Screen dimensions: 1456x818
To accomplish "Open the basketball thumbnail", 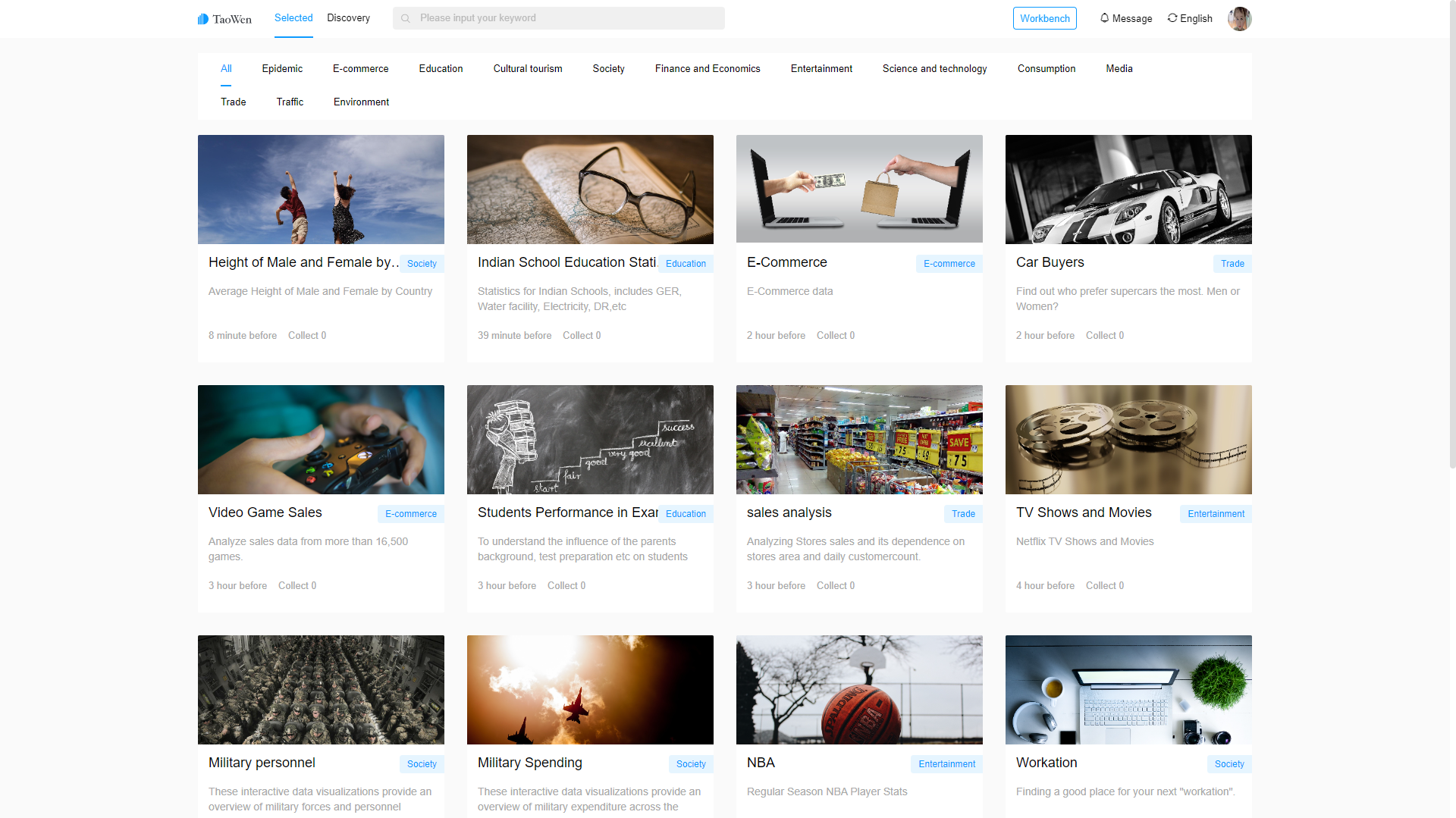I will (859, 690).
